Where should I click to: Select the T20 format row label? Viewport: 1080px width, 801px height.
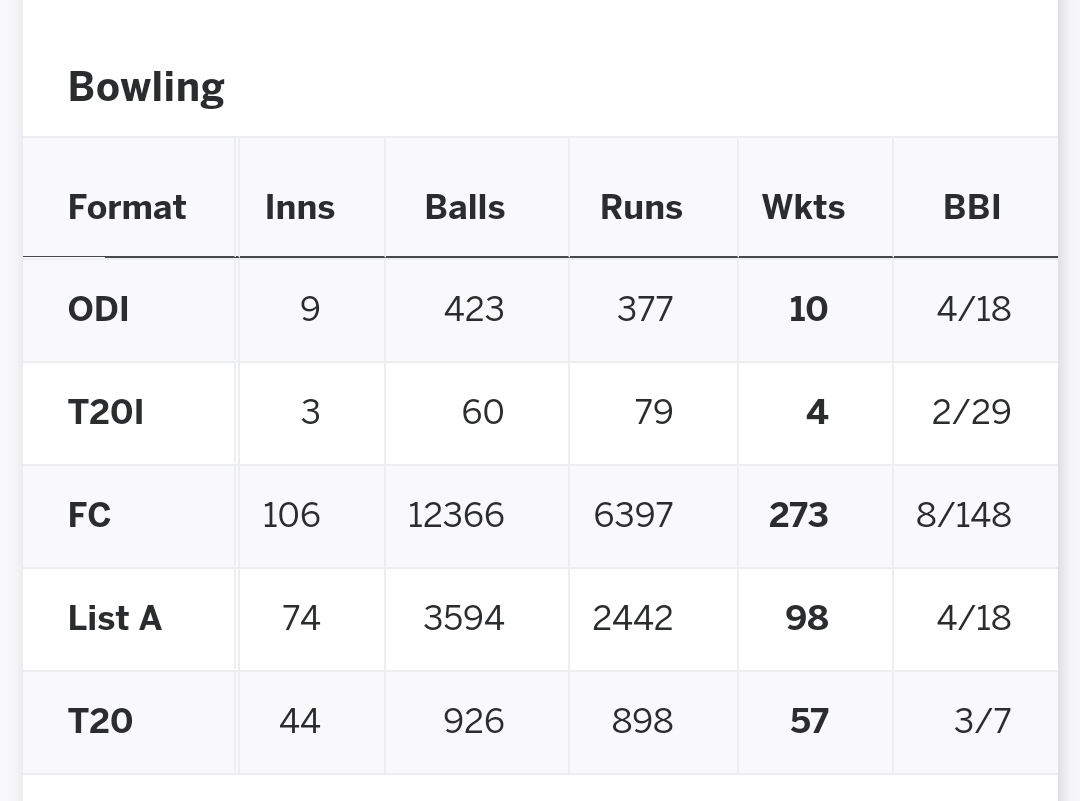point(101,721)
